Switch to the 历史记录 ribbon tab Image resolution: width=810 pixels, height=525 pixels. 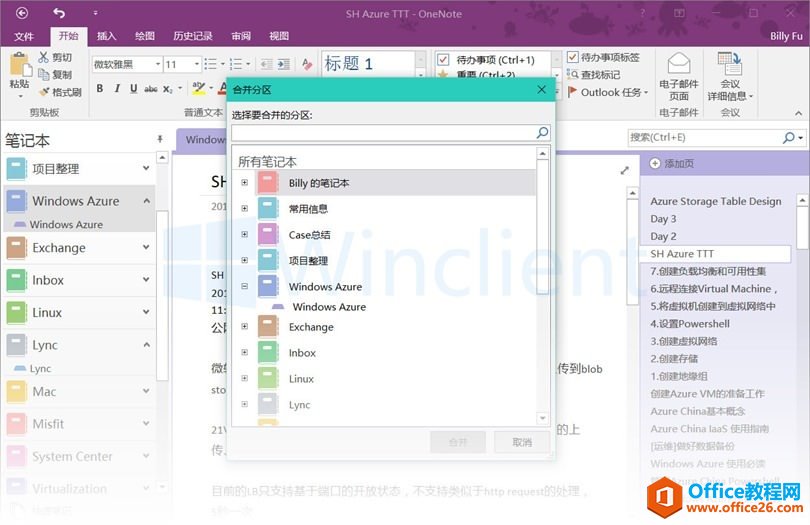(x=193, y=36)
